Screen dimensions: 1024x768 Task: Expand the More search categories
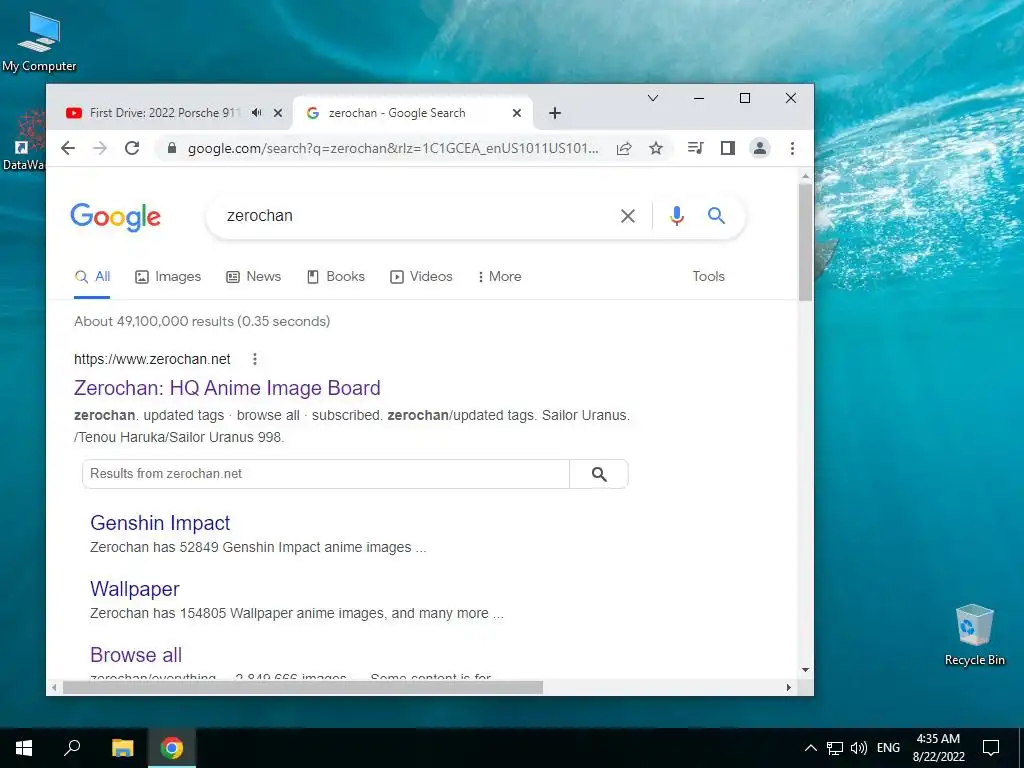tap(500, 277)
